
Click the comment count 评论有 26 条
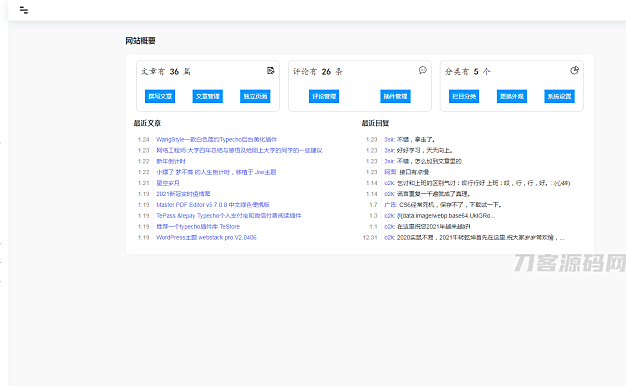pos(318,71)
